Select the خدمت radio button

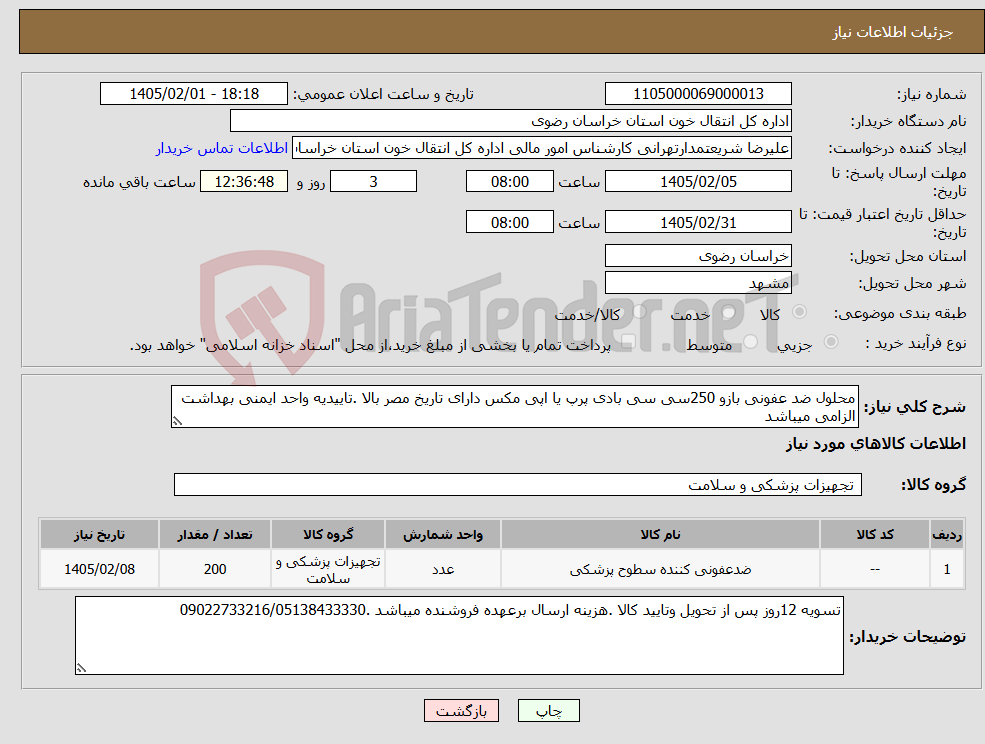[x=728, y=312]
